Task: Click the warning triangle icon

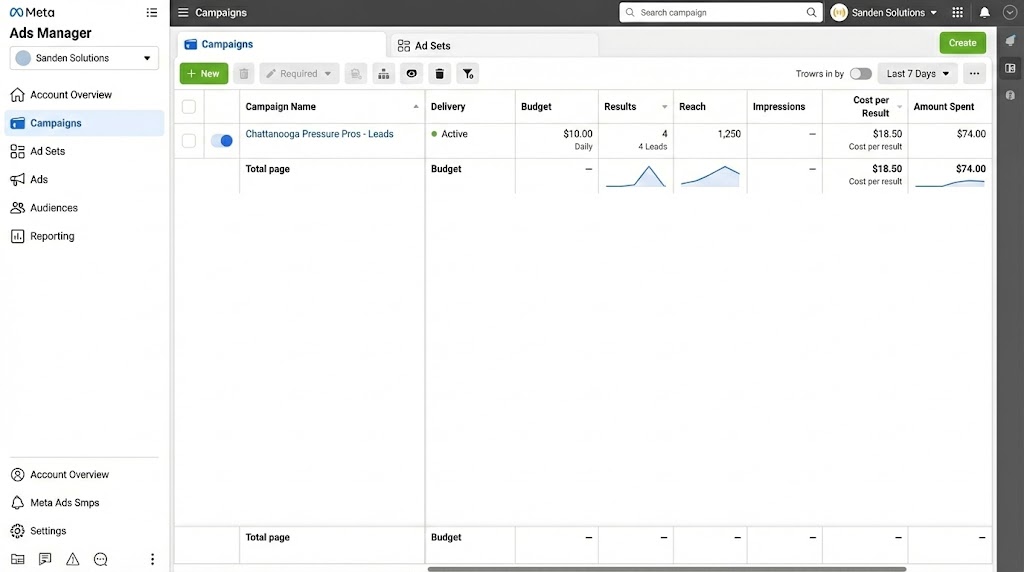Action: [x=72, y=559]
